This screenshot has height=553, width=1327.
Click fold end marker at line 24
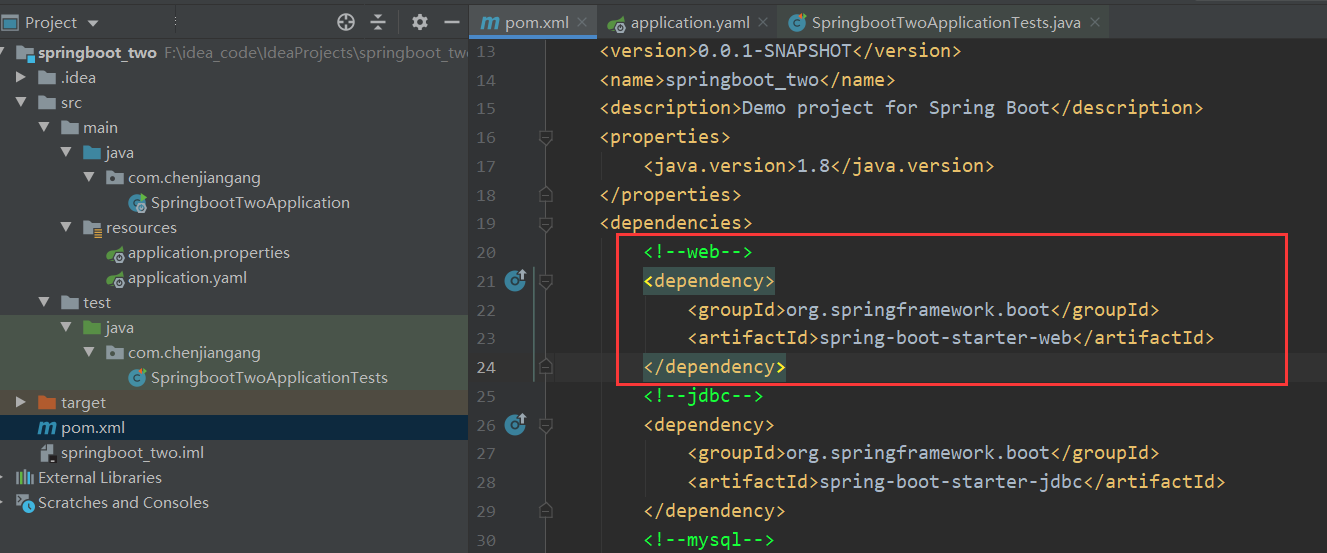click(545, 367)
